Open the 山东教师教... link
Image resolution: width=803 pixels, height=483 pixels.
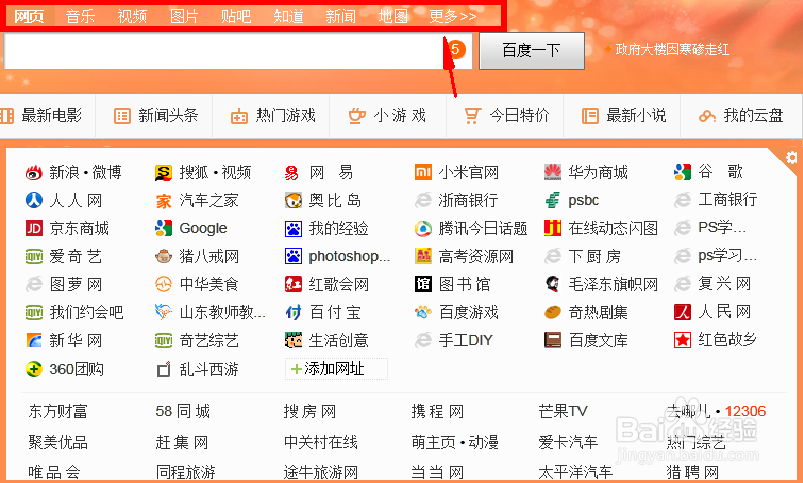tap(223, 312)
